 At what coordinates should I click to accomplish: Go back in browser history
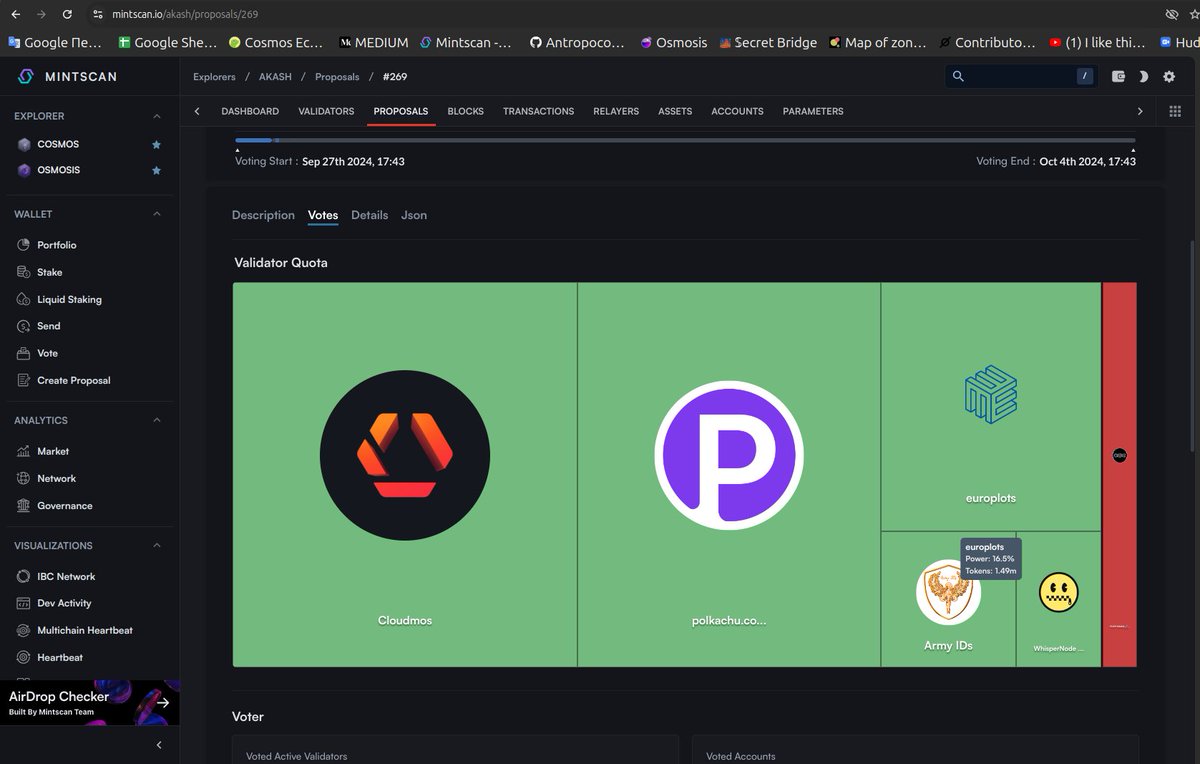[x=15, y=15]
